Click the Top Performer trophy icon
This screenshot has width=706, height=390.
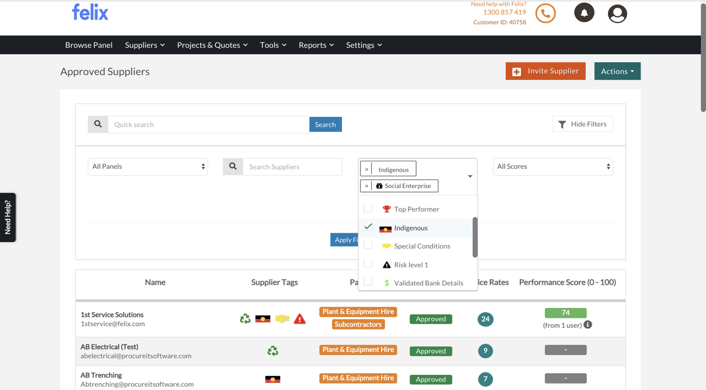(386, 209)
